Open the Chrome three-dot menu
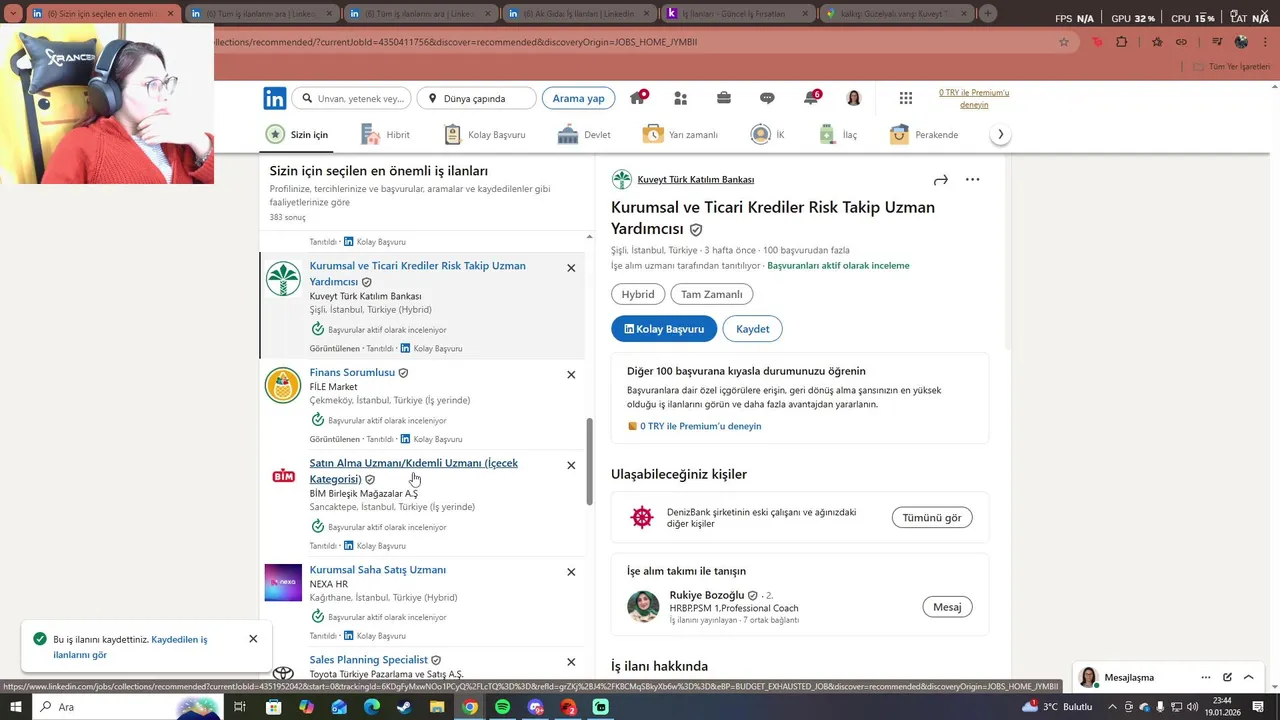This screenshot has height=720, width=1280. click(1267, 42)
